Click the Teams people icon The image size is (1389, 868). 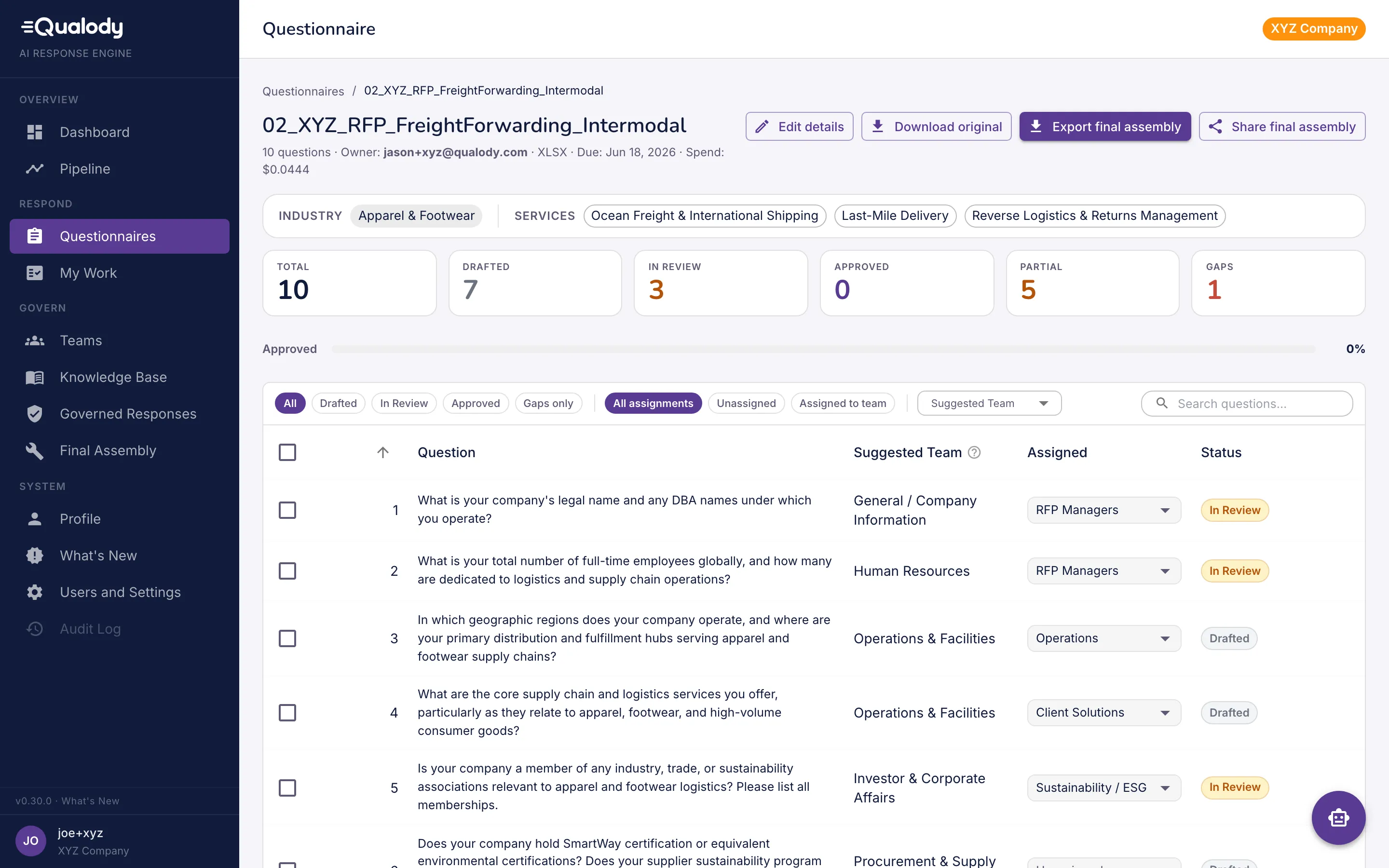(x=34, y=340)
